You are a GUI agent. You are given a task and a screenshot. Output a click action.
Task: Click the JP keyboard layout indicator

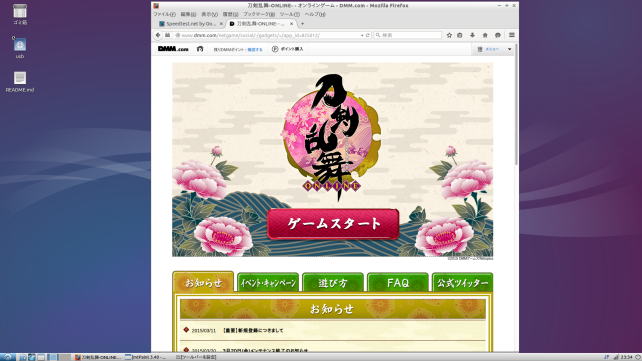(x=606, y=357)
